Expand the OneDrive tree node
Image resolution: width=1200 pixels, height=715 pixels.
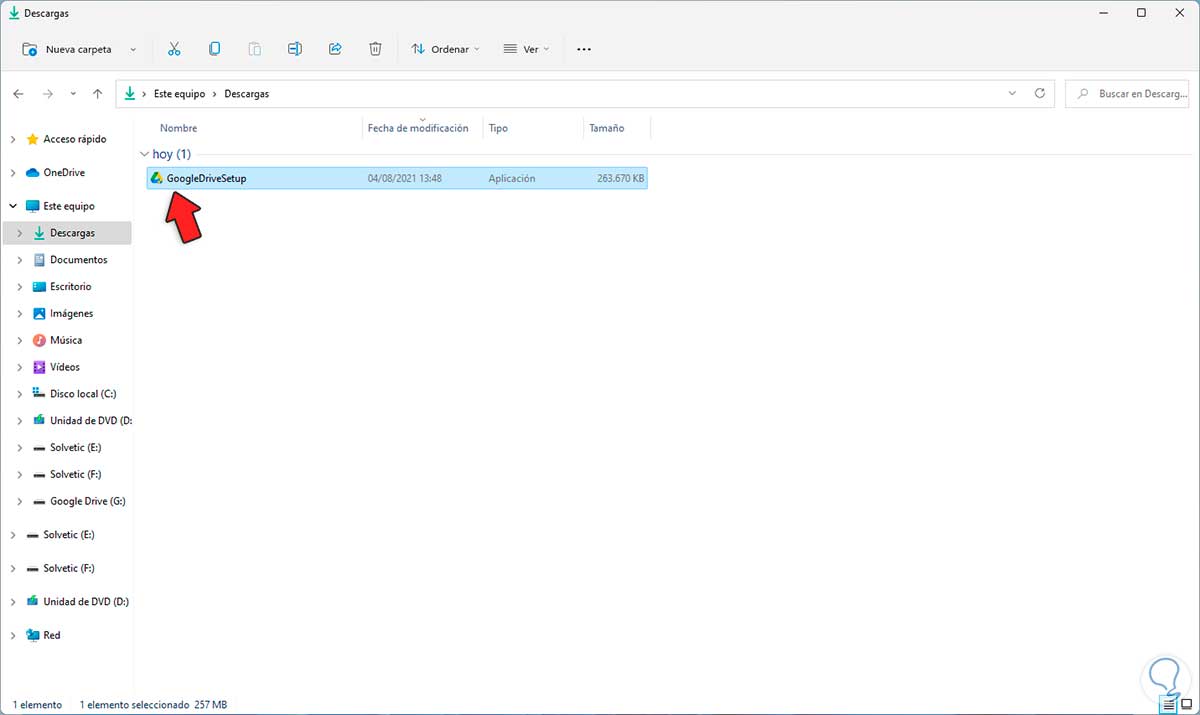pyautogui.click(x=13, y=173)
